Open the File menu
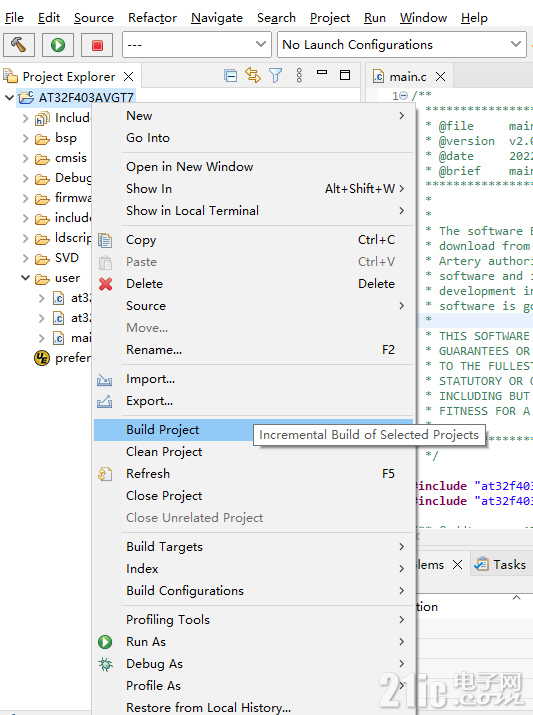The image size is (533, 715). pyautogui.click(x=14, y=18)
